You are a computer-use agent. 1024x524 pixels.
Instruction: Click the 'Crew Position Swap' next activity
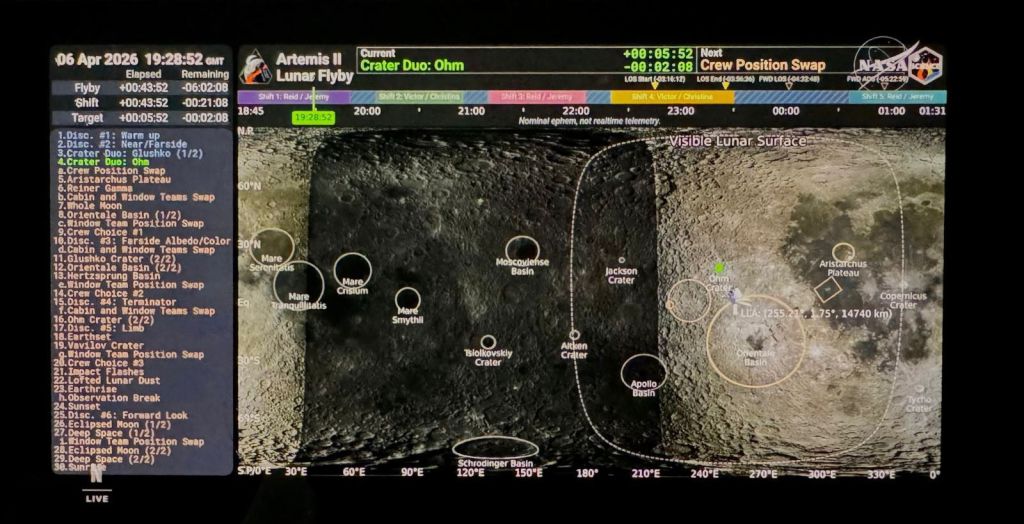coord(763,66)
